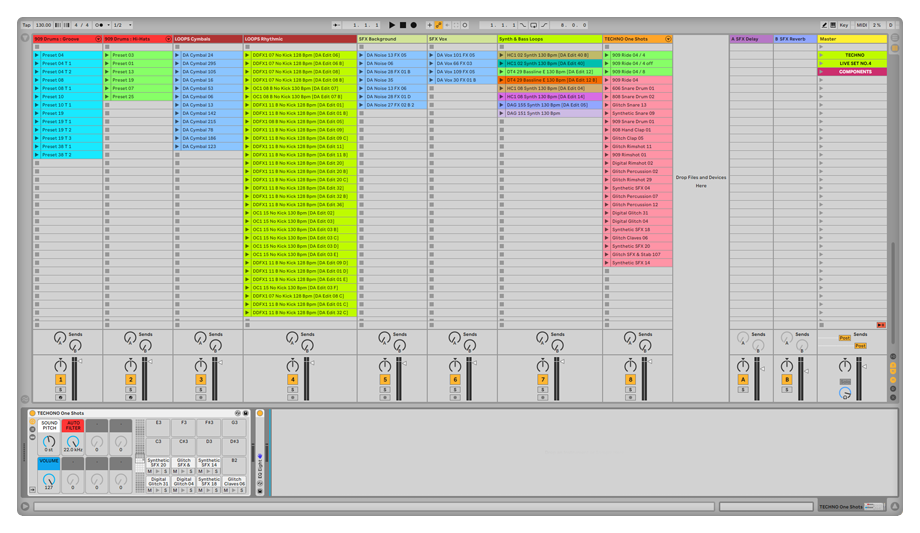Image resolution: width=920 pixels, height=533 pixels.
Task: Enable MIDI map mode
Action: click(x=861, y=25)
